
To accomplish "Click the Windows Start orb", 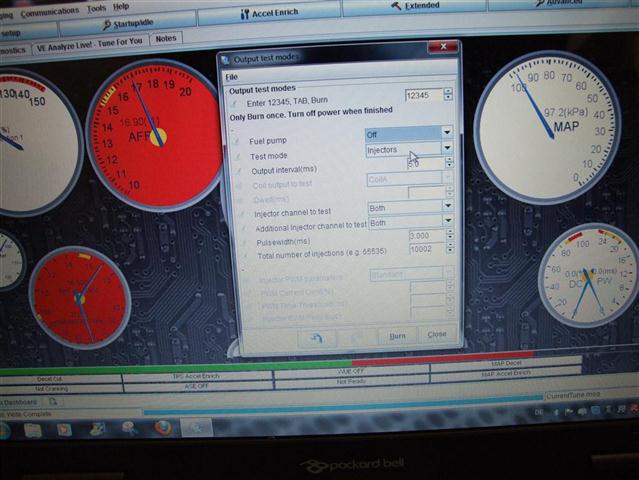I will tap(5, 430).
